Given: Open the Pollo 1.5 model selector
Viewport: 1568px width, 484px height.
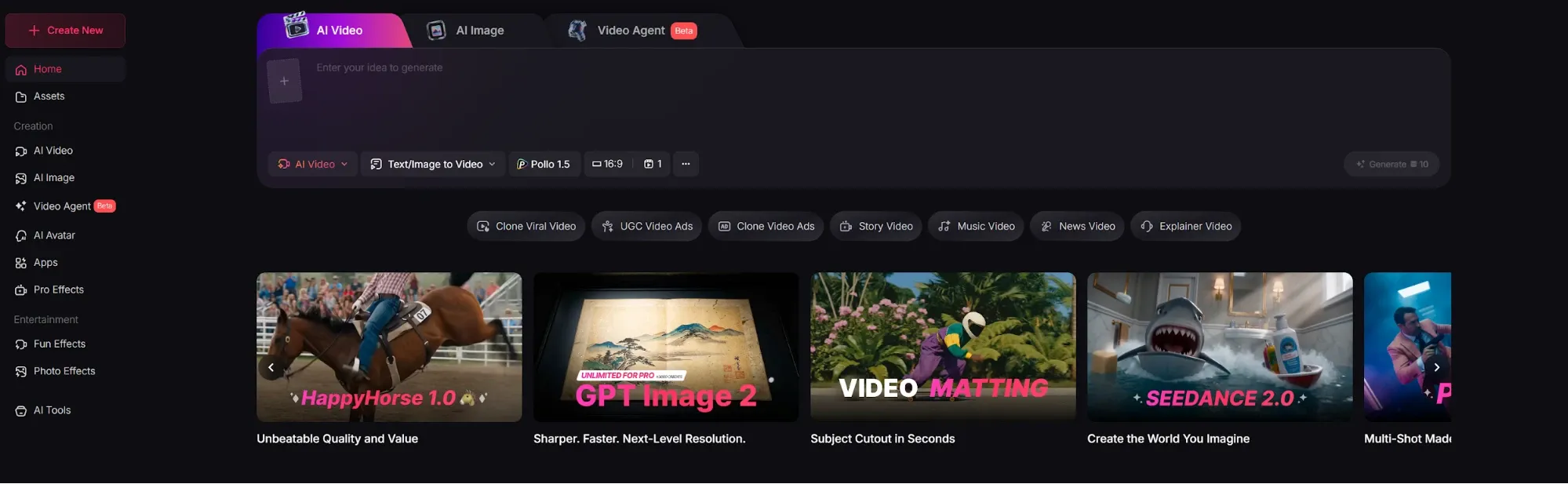Looking at the screenshot, I should coord(544,164).
